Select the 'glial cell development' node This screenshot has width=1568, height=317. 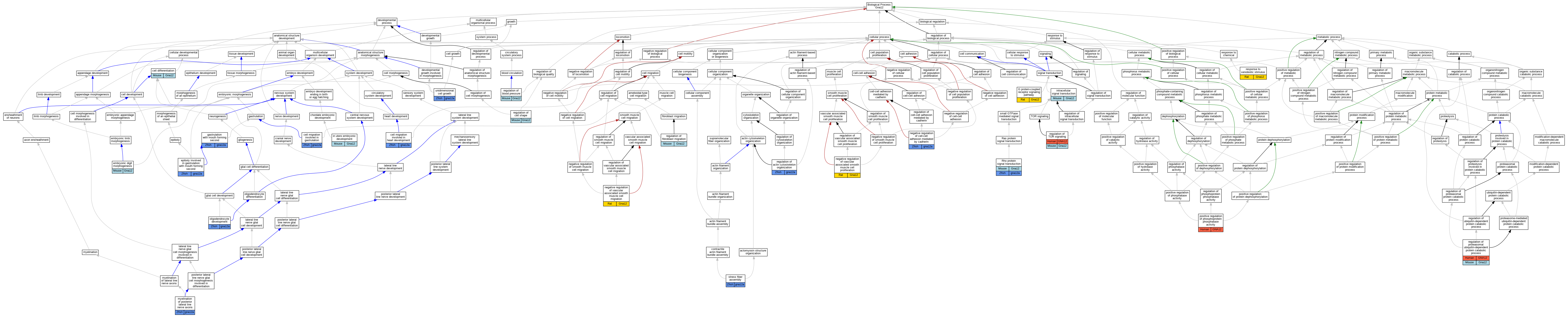click(x=219, y=196)
